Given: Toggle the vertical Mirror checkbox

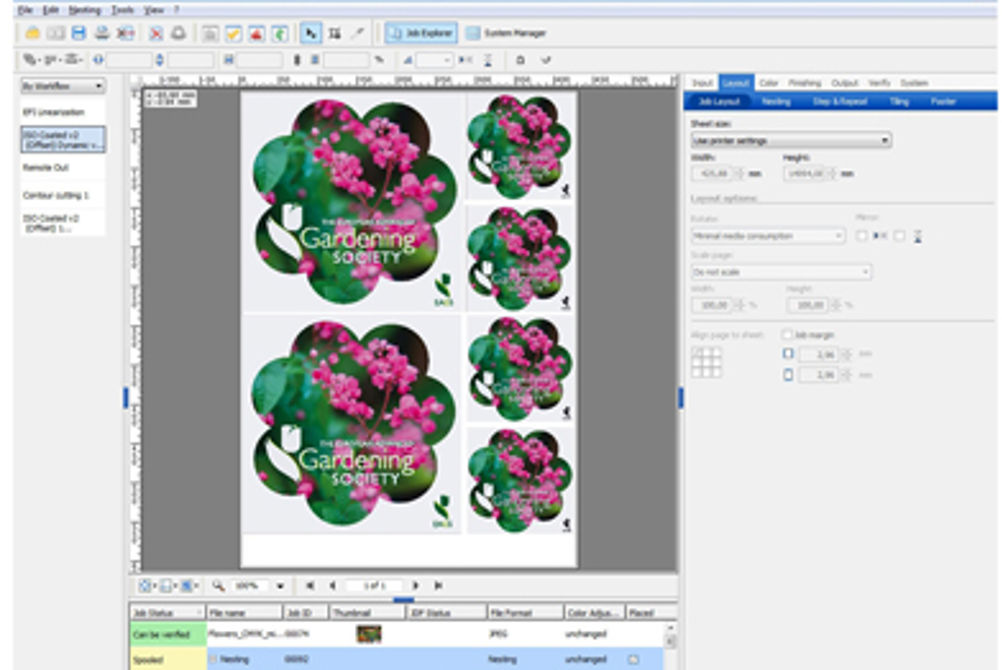Looking at the screenshot, I should 899,236.
